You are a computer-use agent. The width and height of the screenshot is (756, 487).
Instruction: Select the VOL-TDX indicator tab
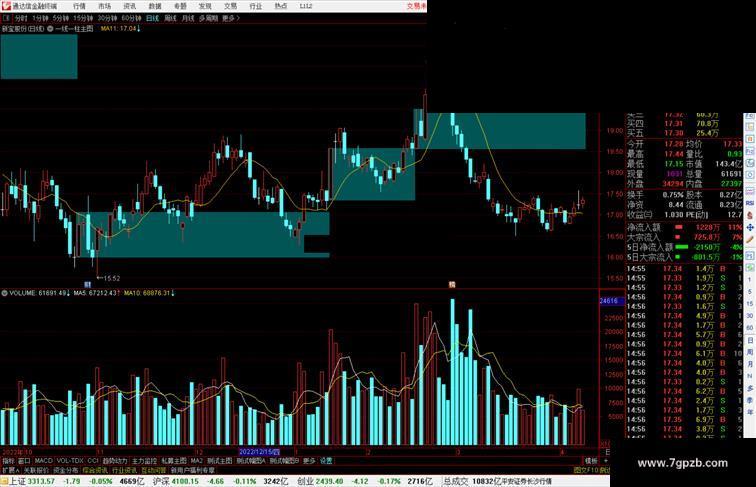pyautogui.click(x=70, y=461)
